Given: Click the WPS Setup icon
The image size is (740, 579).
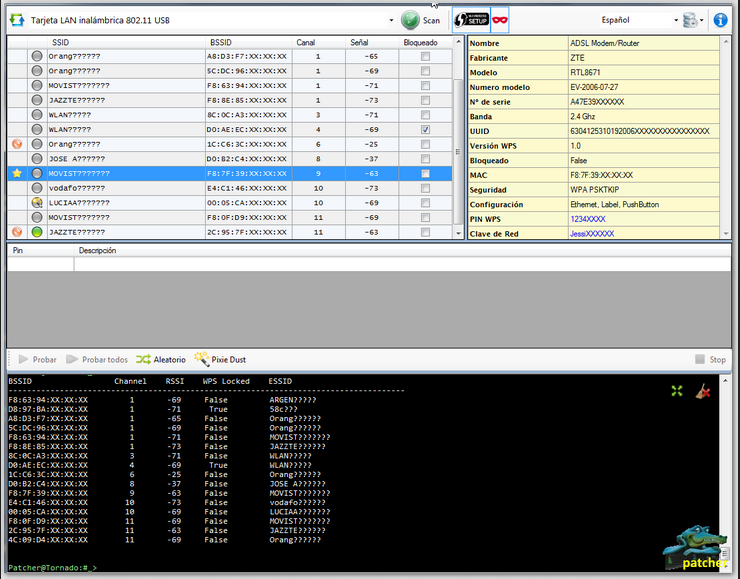Looking at the screenshot, I should 471,20.
